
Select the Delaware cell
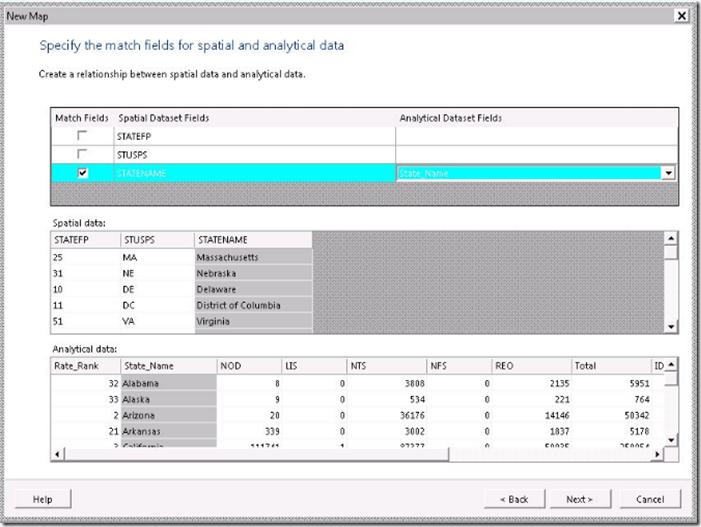[253, 290]
